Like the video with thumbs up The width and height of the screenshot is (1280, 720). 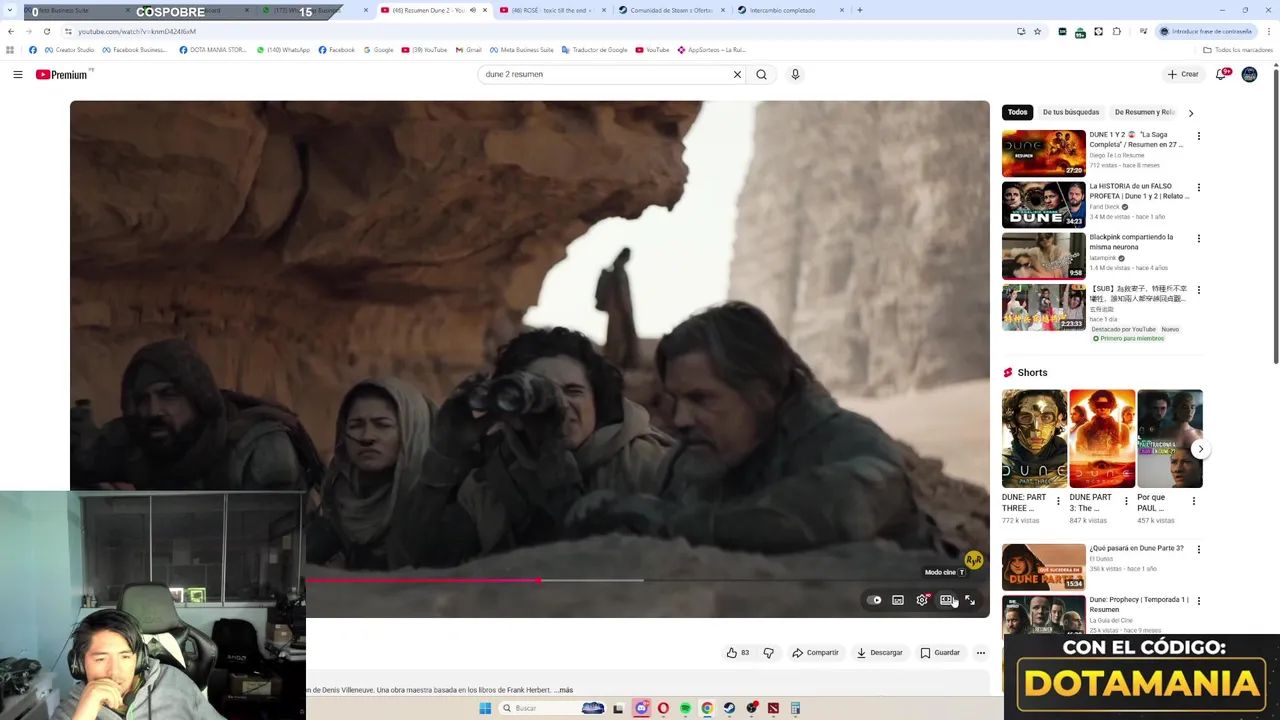(x=738, y=653)
